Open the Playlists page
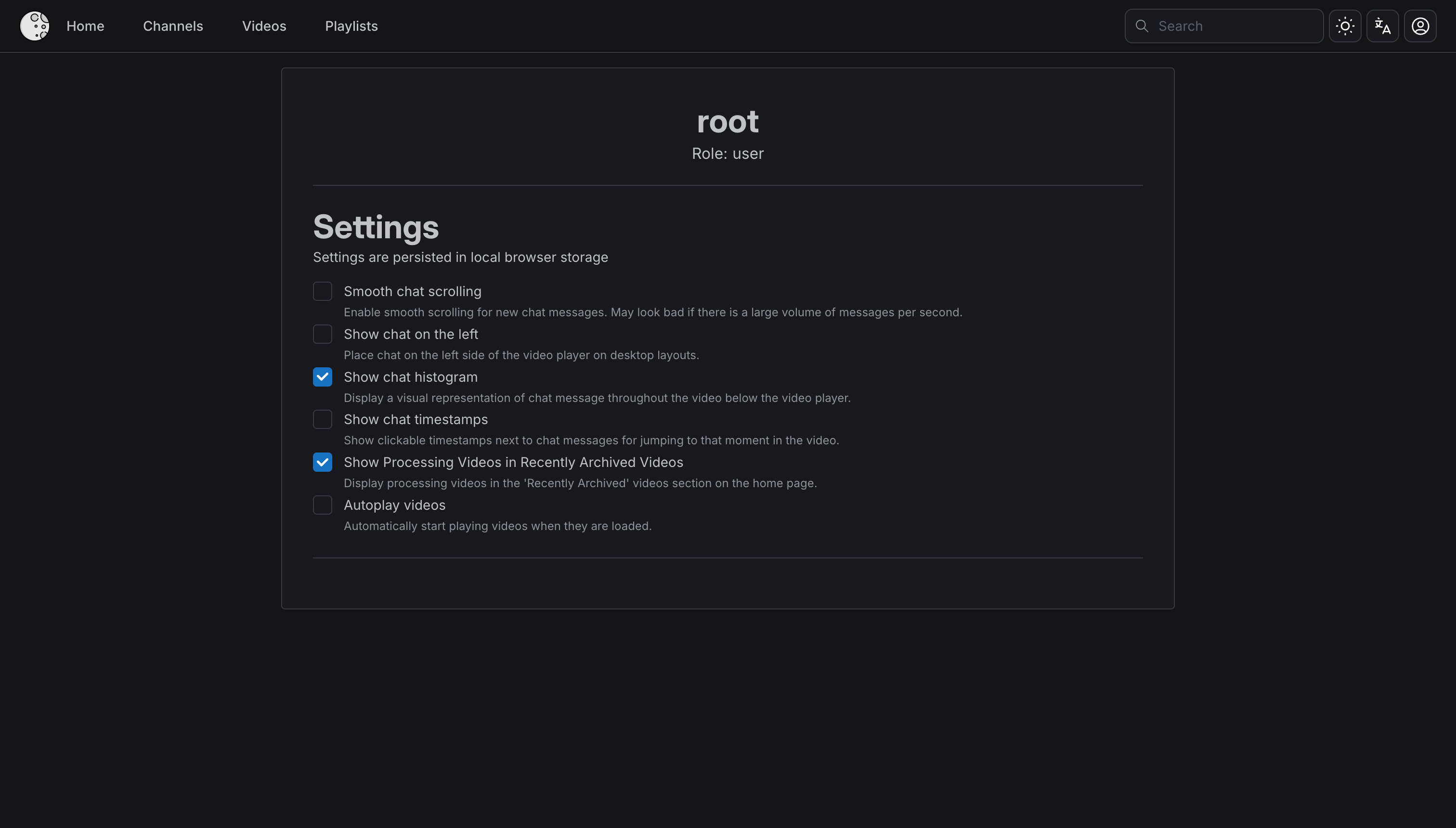The image size is (1456, 828). (351, 26)
